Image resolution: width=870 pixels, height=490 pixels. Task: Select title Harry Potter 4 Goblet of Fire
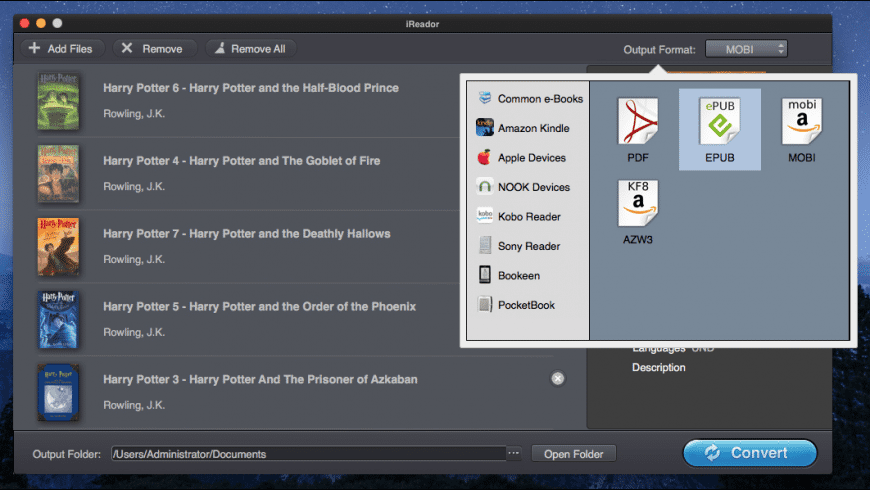point(241,161)
